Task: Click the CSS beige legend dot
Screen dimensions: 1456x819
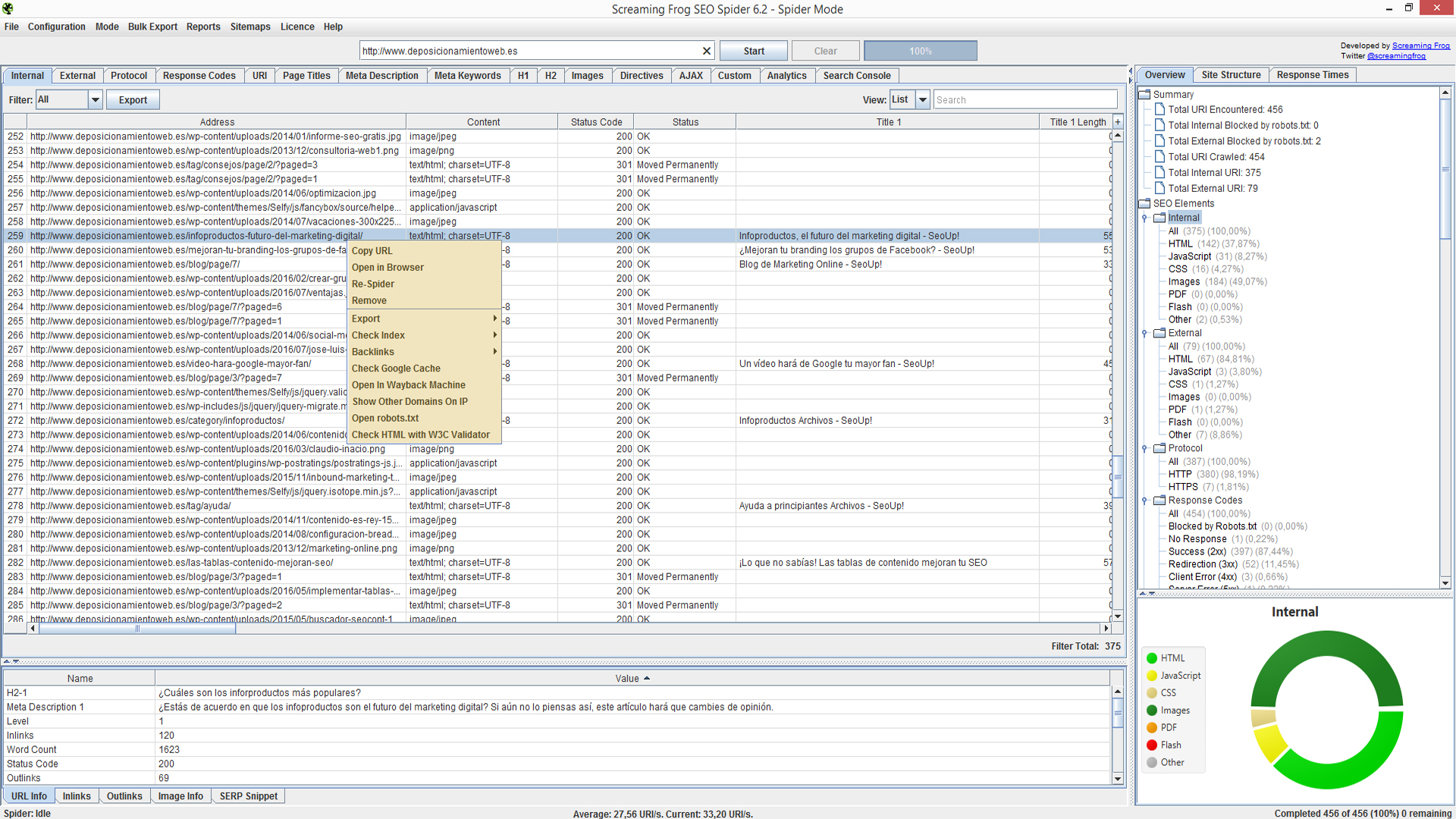Action: coord(1152,693)
